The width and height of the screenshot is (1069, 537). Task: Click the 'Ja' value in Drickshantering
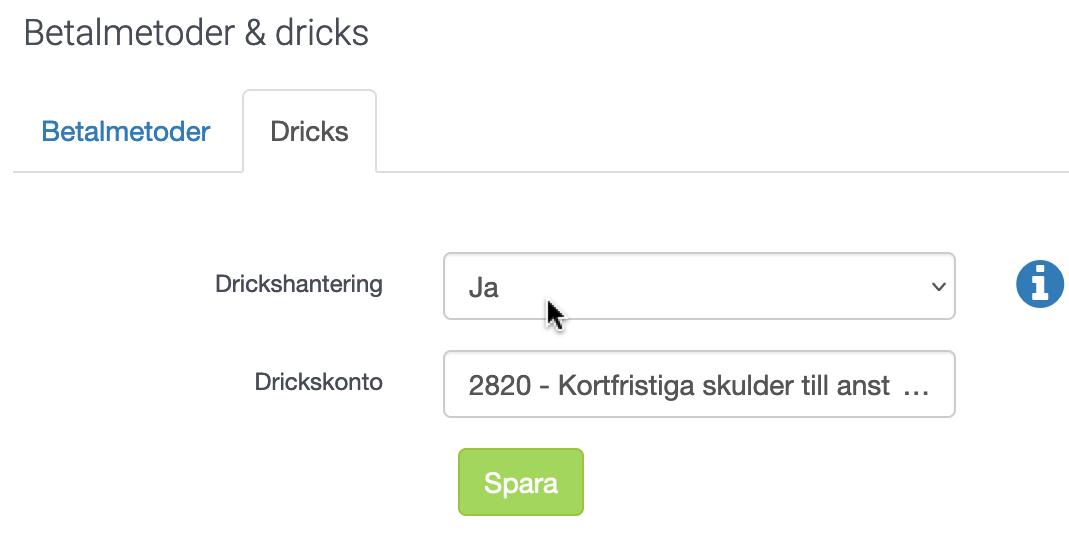tap(483, 288)
